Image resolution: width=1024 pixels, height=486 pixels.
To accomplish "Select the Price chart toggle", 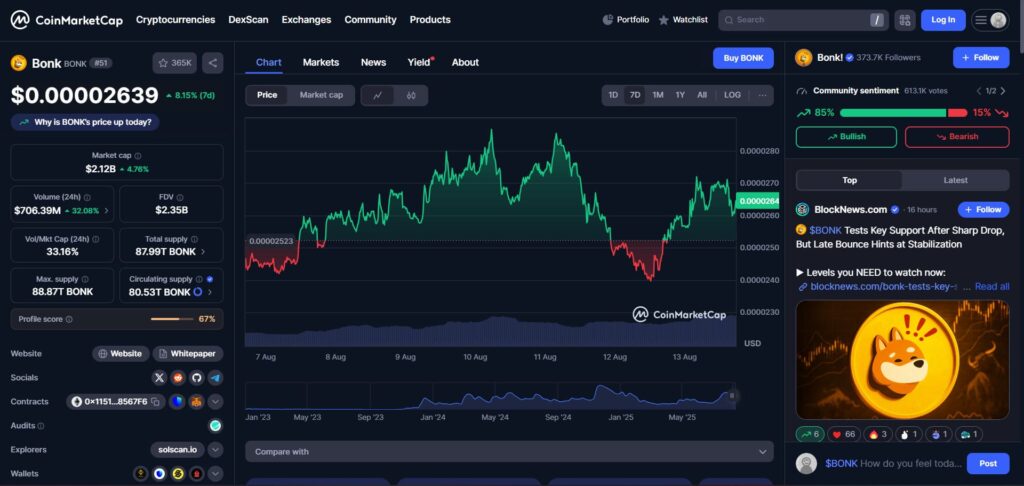I will coord(267,95).
